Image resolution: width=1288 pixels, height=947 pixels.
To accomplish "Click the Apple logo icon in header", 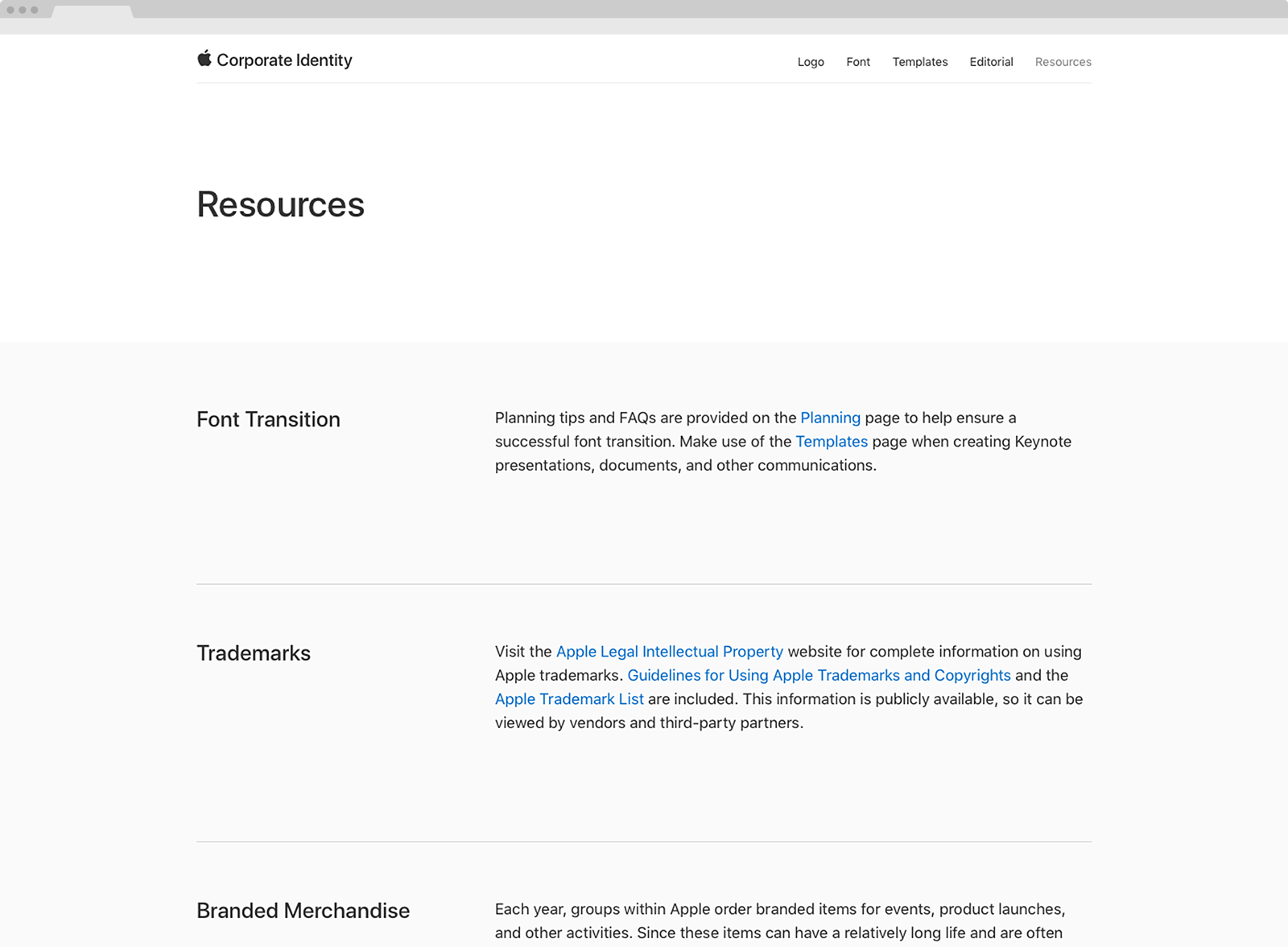I will [204, 59].
